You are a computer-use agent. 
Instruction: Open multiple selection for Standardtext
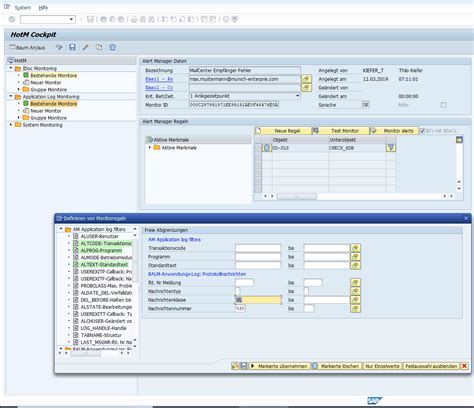coord(355,265)
